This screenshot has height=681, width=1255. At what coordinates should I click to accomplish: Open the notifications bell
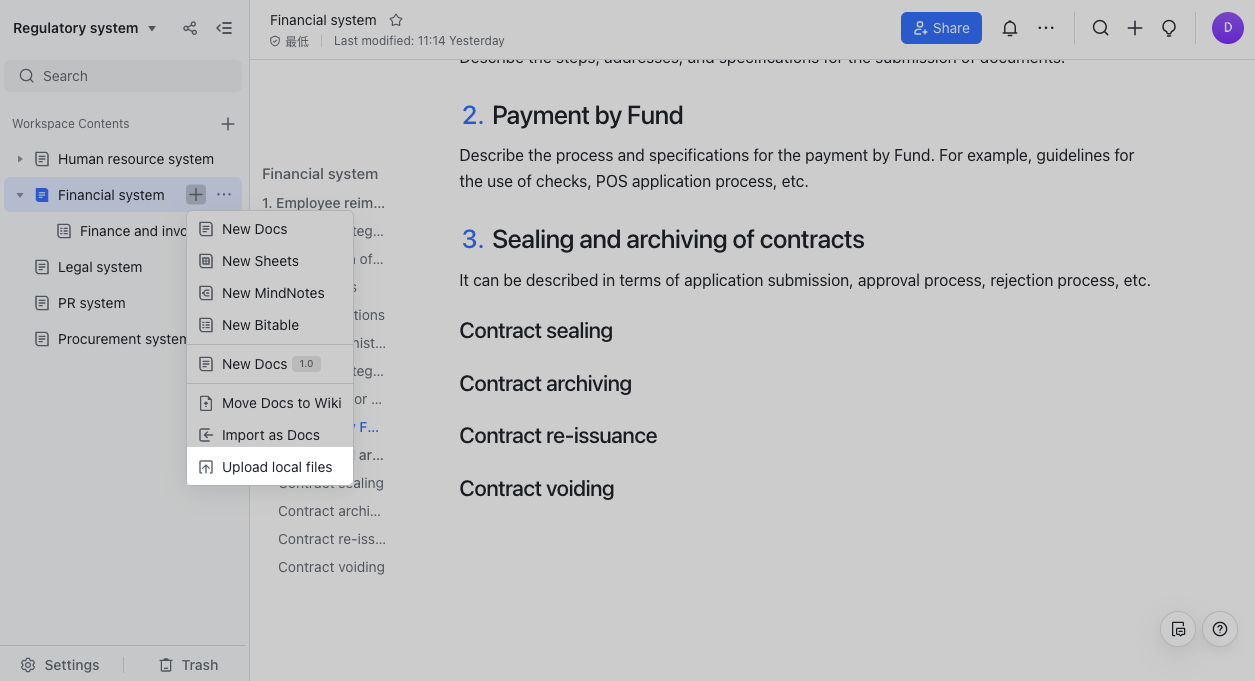coord(1010,28)
